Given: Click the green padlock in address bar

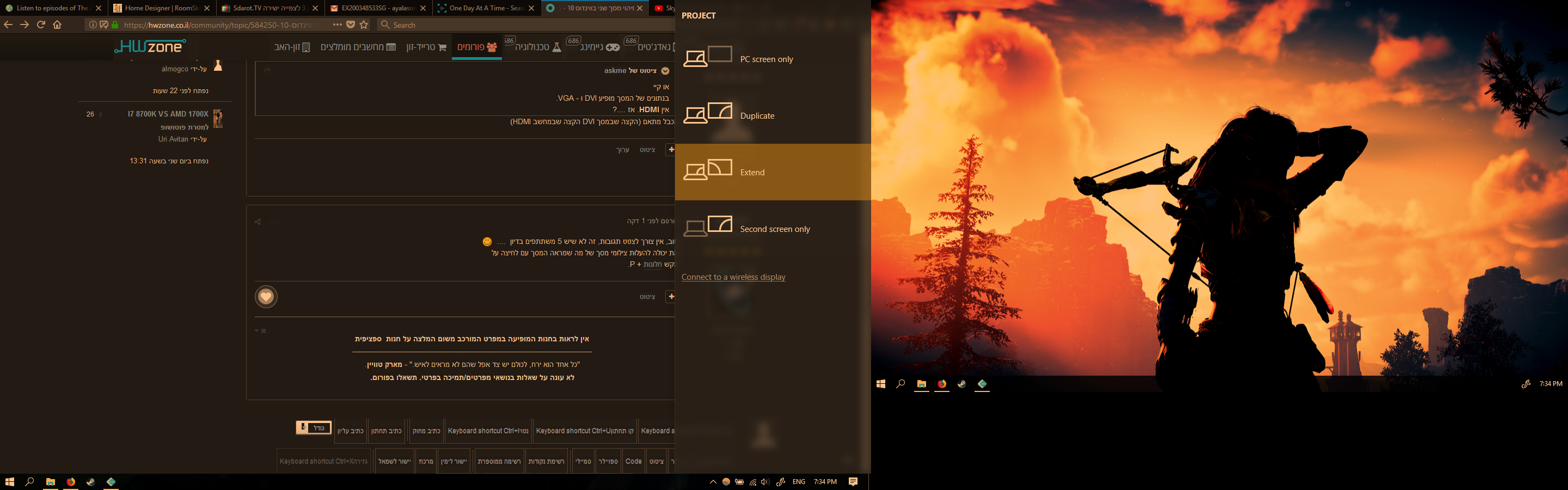Looking at the screenshot, I should point(115,25).
